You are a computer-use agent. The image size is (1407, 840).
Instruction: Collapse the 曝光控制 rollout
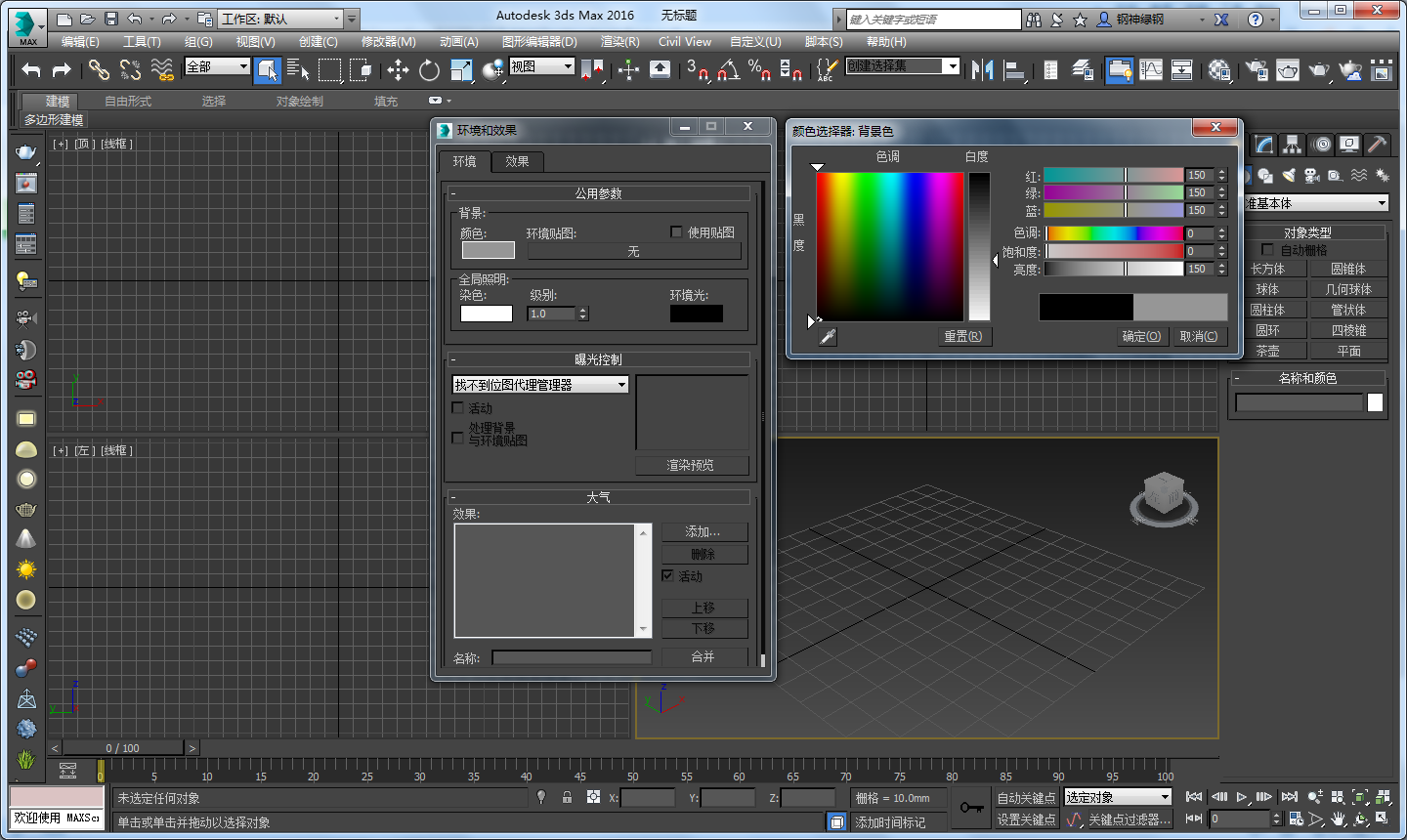[x=598, y=359]
